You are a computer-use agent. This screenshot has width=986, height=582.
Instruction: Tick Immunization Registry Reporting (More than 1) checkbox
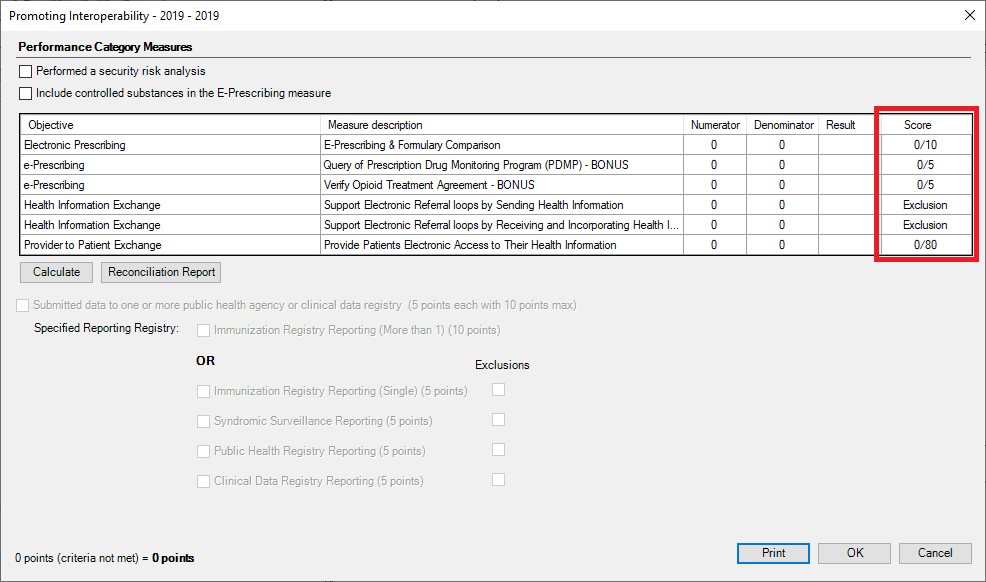coord(203,331)
